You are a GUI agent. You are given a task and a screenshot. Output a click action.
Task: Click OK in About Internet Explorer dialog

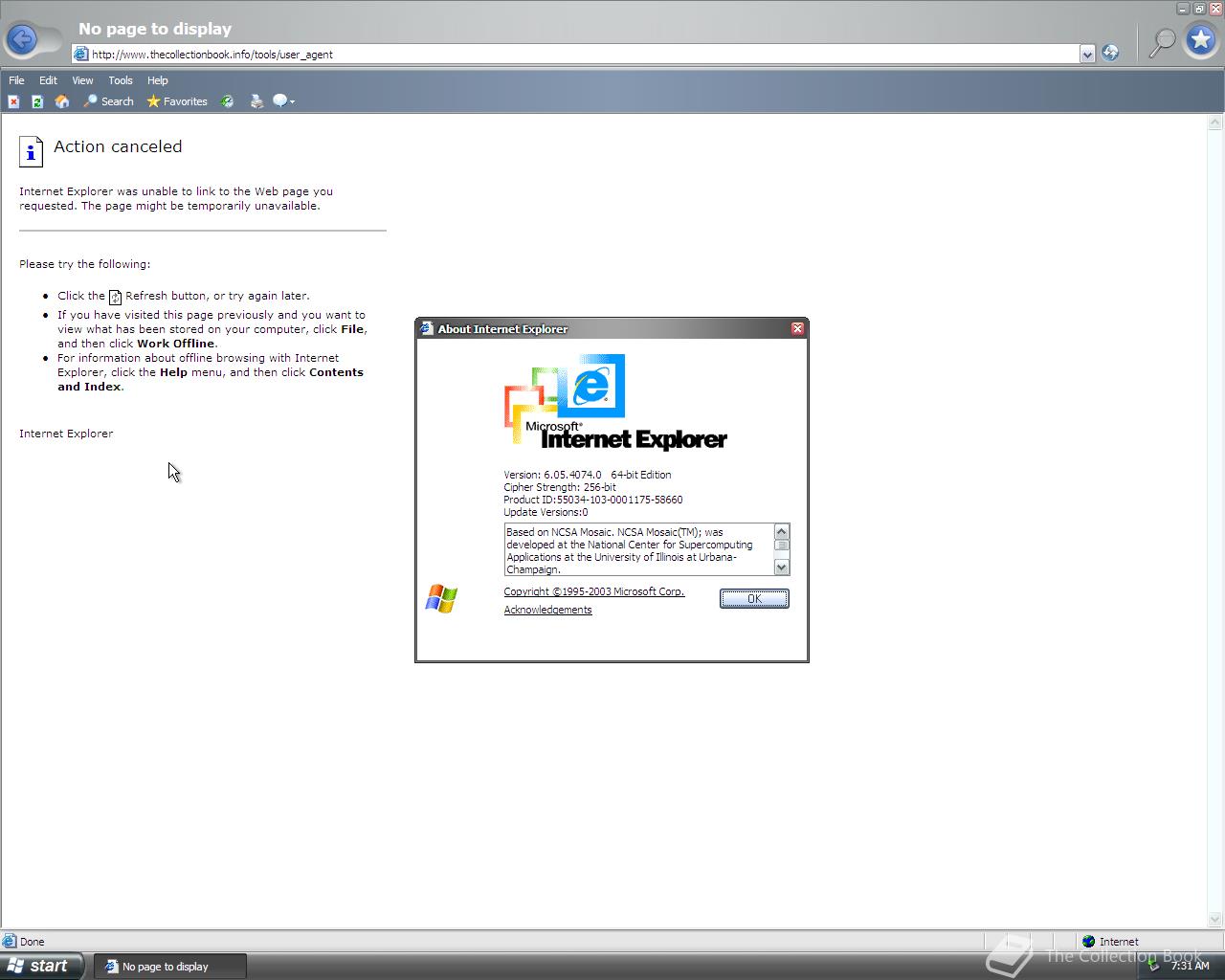(x=754, y=598)
